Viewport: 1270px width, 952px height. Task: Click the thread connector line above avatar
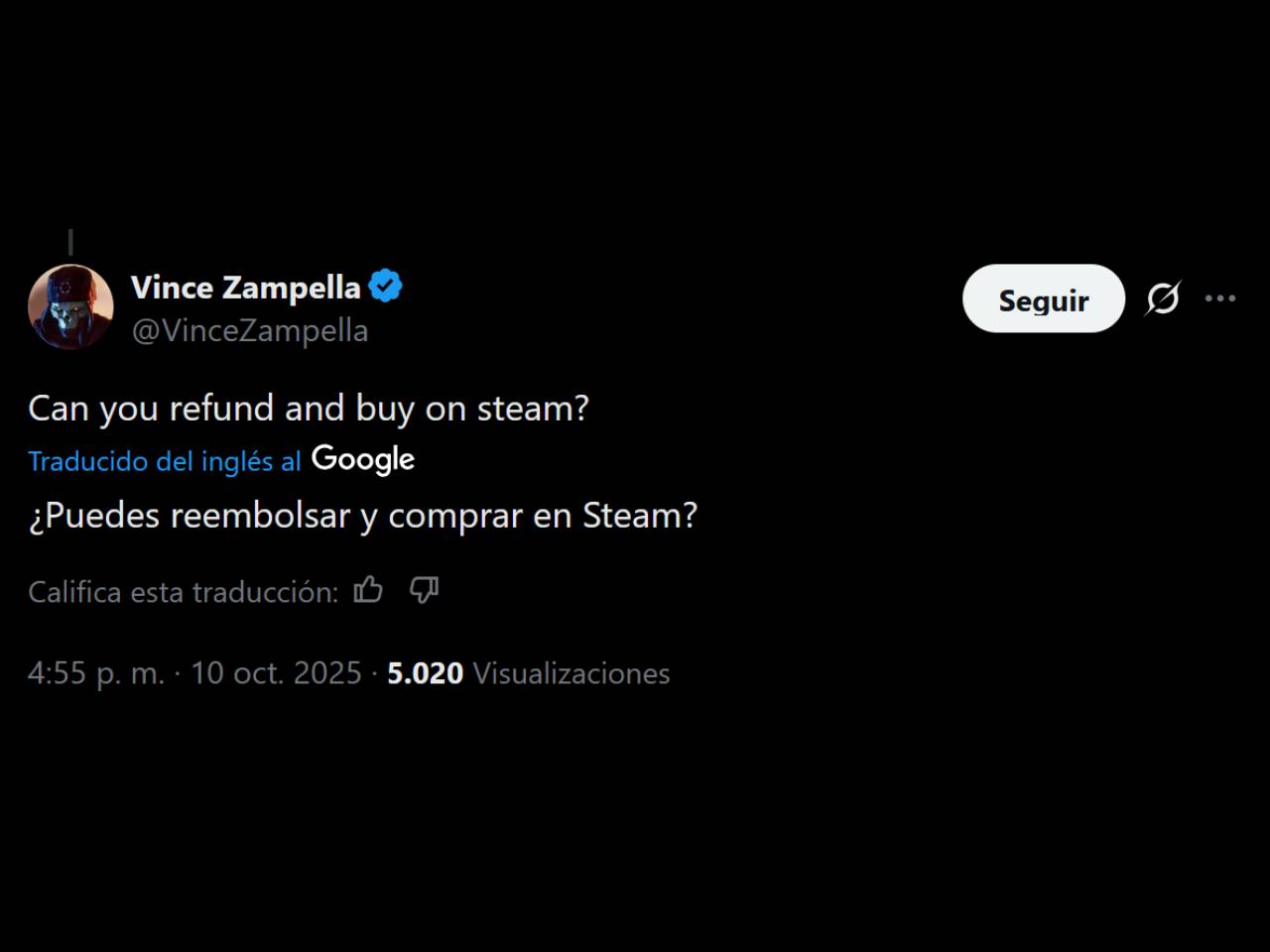70,242
